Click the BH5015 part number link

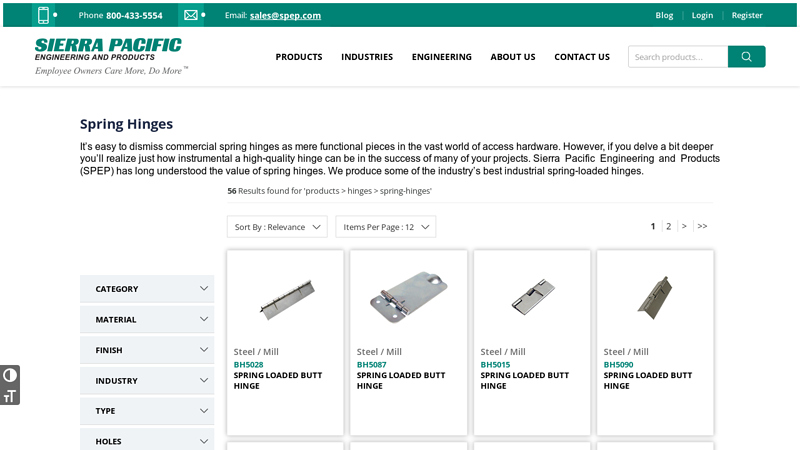[495, 365]
